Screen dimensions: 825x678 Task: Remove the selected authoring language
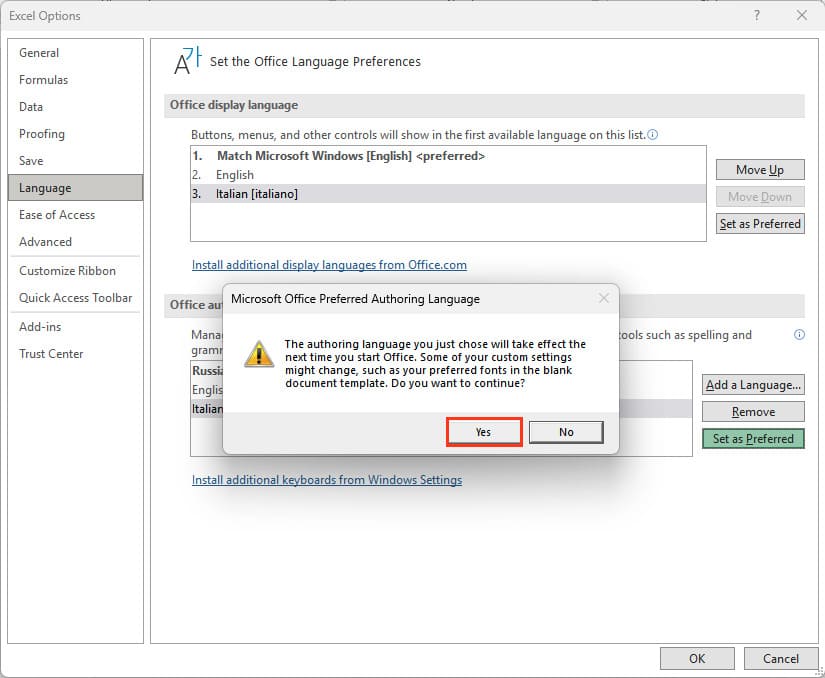pyautogui.click(x=753, y=412)
